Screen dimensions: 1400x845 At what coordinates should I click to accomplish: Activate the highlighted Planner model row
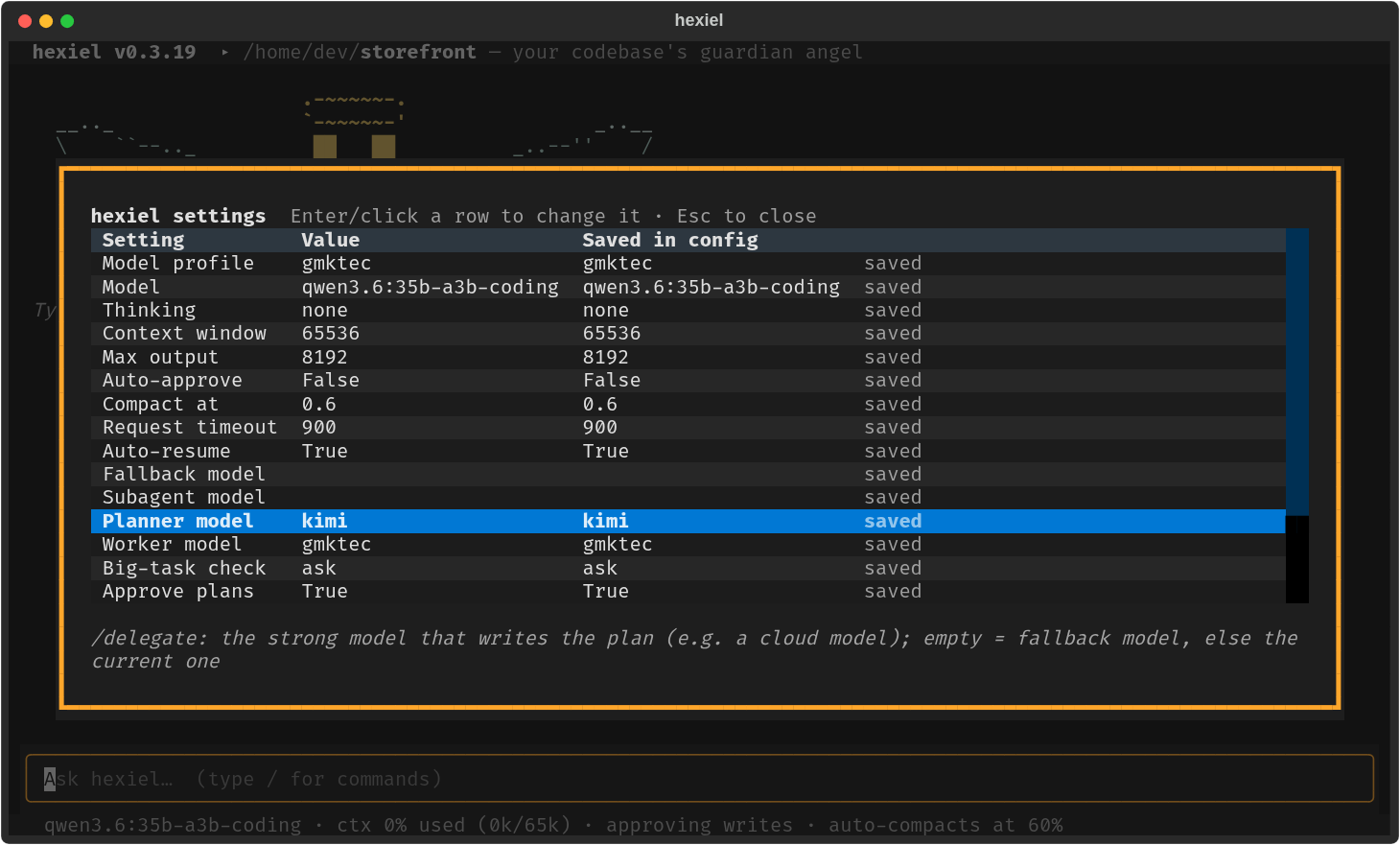[x=688, y=522]
